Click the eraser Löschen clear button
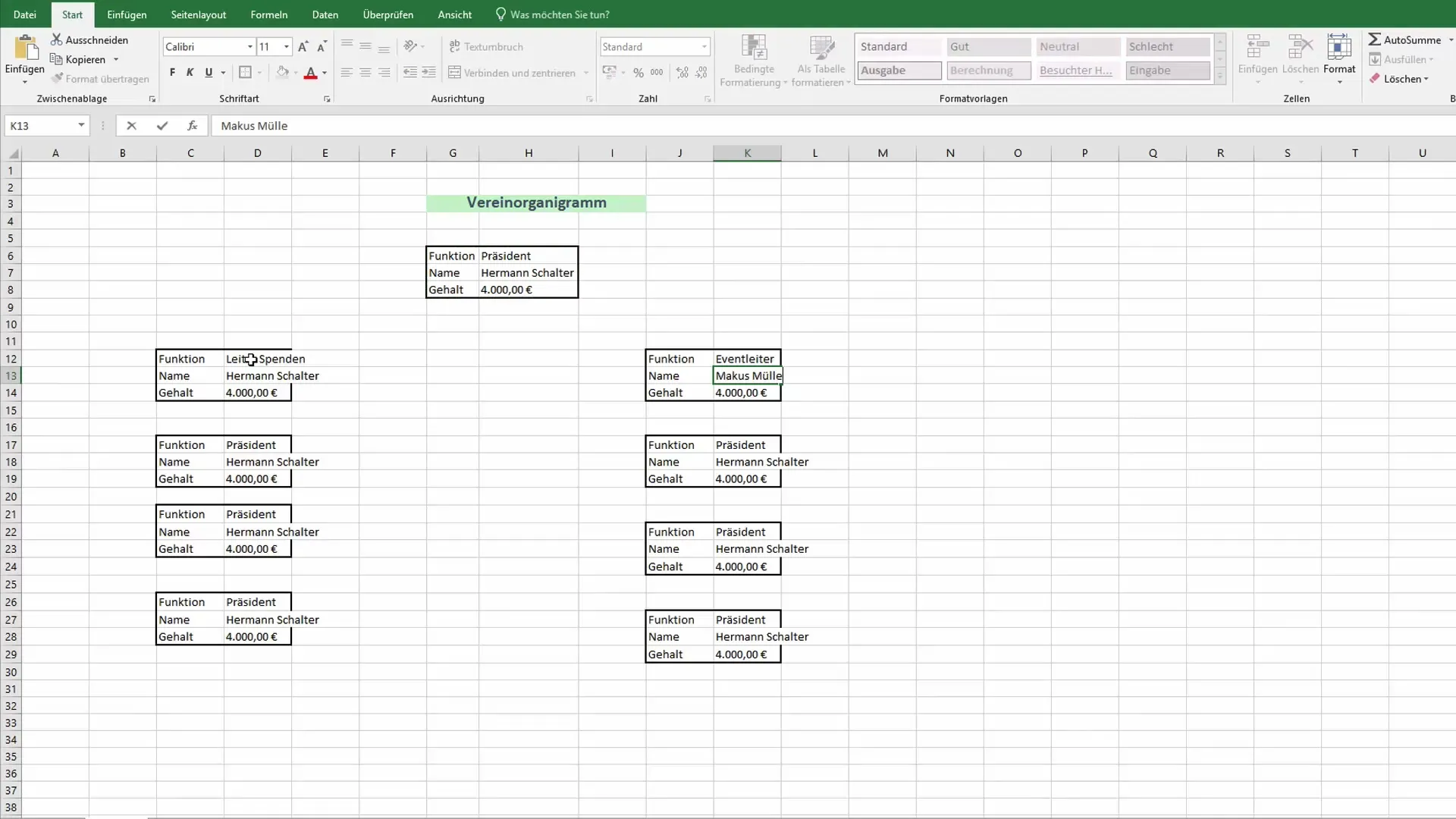 pyautogui.click(x=1399, y=79)
